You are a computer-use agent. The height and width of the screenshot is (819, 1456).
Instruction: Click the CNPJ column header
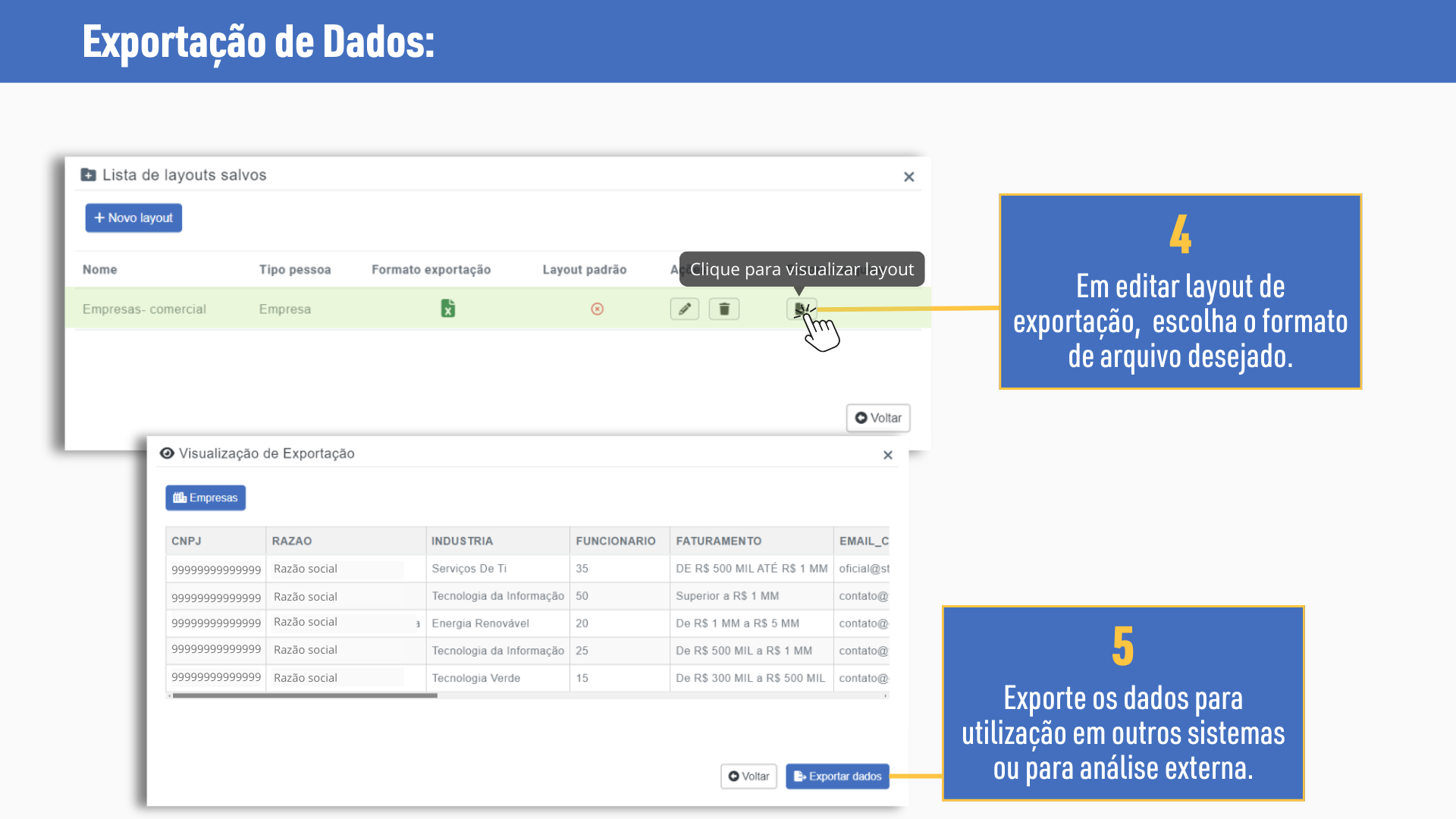coord(186,541)
